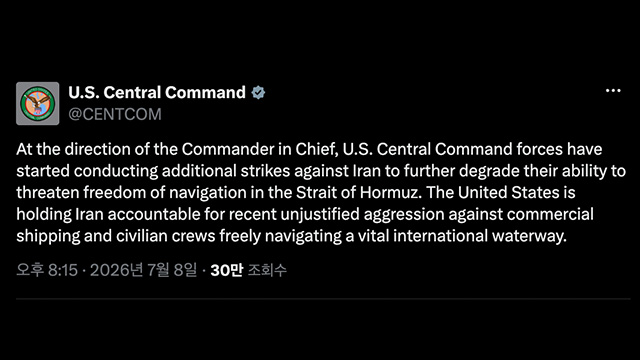The width and height of the screenshot is (640, 360).
Task: Click the 오후 8:15 post timestamp
Action: (x=47, y=270)
